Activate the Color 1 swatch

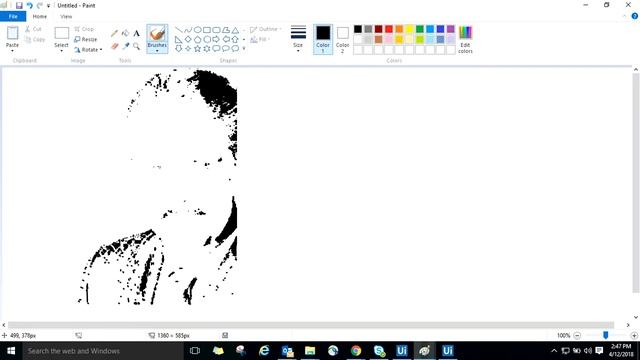323,39
